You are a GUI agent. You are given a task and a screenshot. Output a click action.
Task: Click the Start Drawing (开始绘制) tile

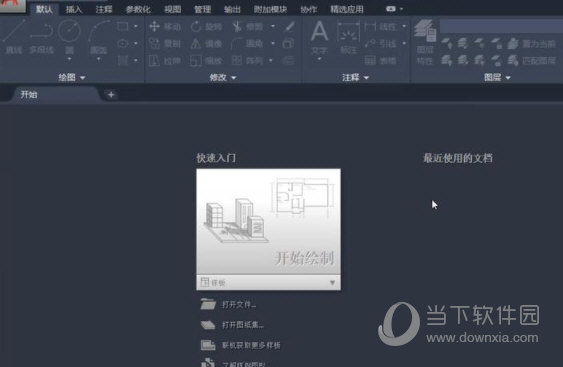pyautogui.click(x=269, y=221)
